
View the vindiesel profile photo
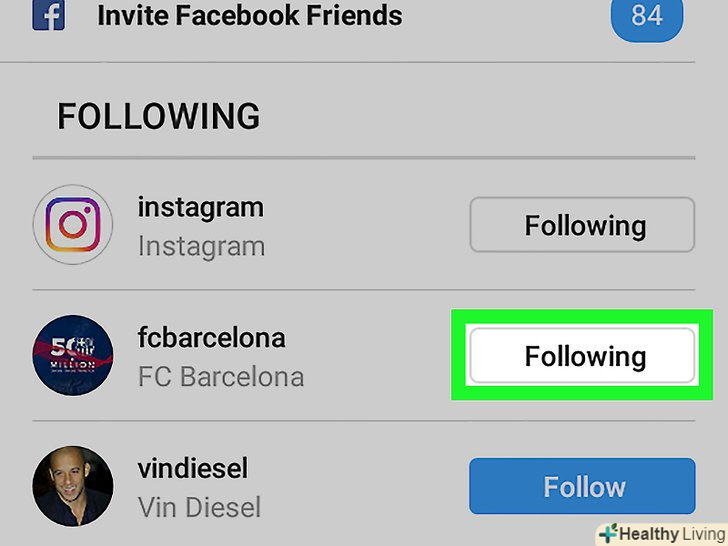click(72, 486)
